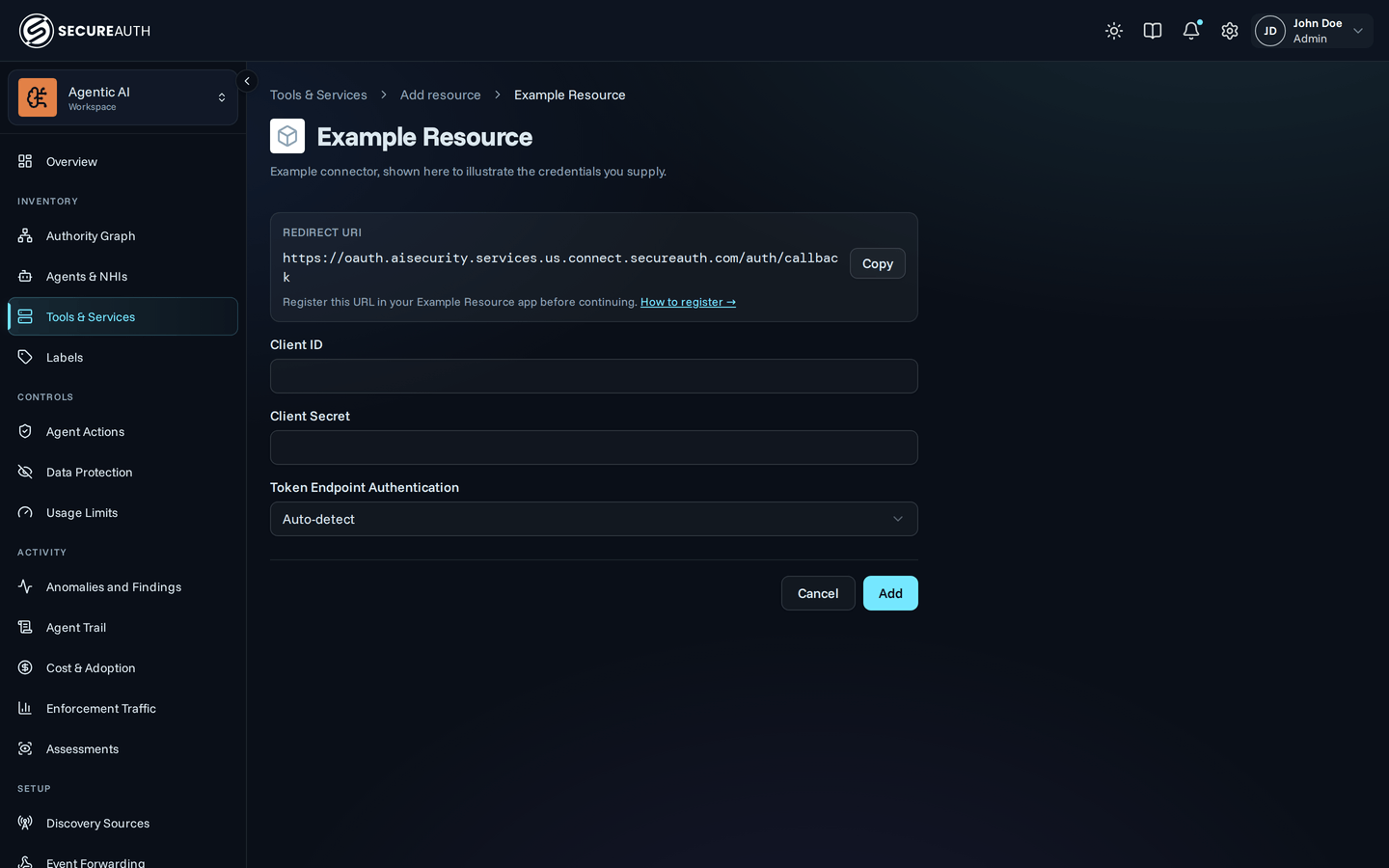Screen dimensions: 1389x868
Task: Click the Enforcement Traffic chart icon
Action: [x=25, y=708]
